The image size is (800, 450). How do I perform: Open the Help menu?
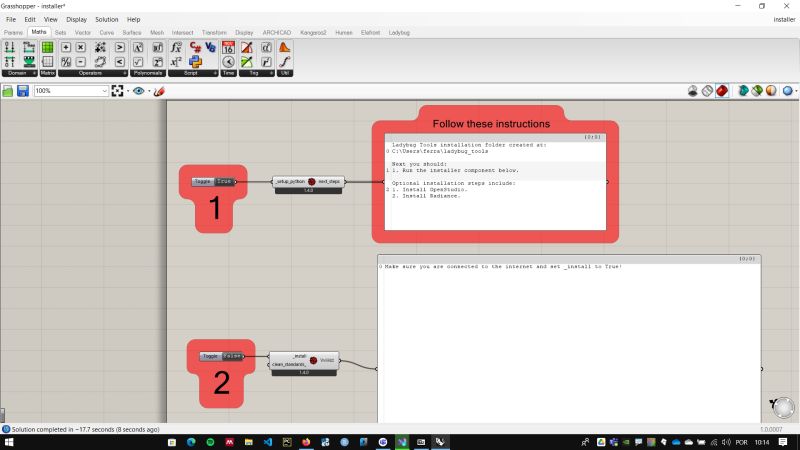coord(133,19)
